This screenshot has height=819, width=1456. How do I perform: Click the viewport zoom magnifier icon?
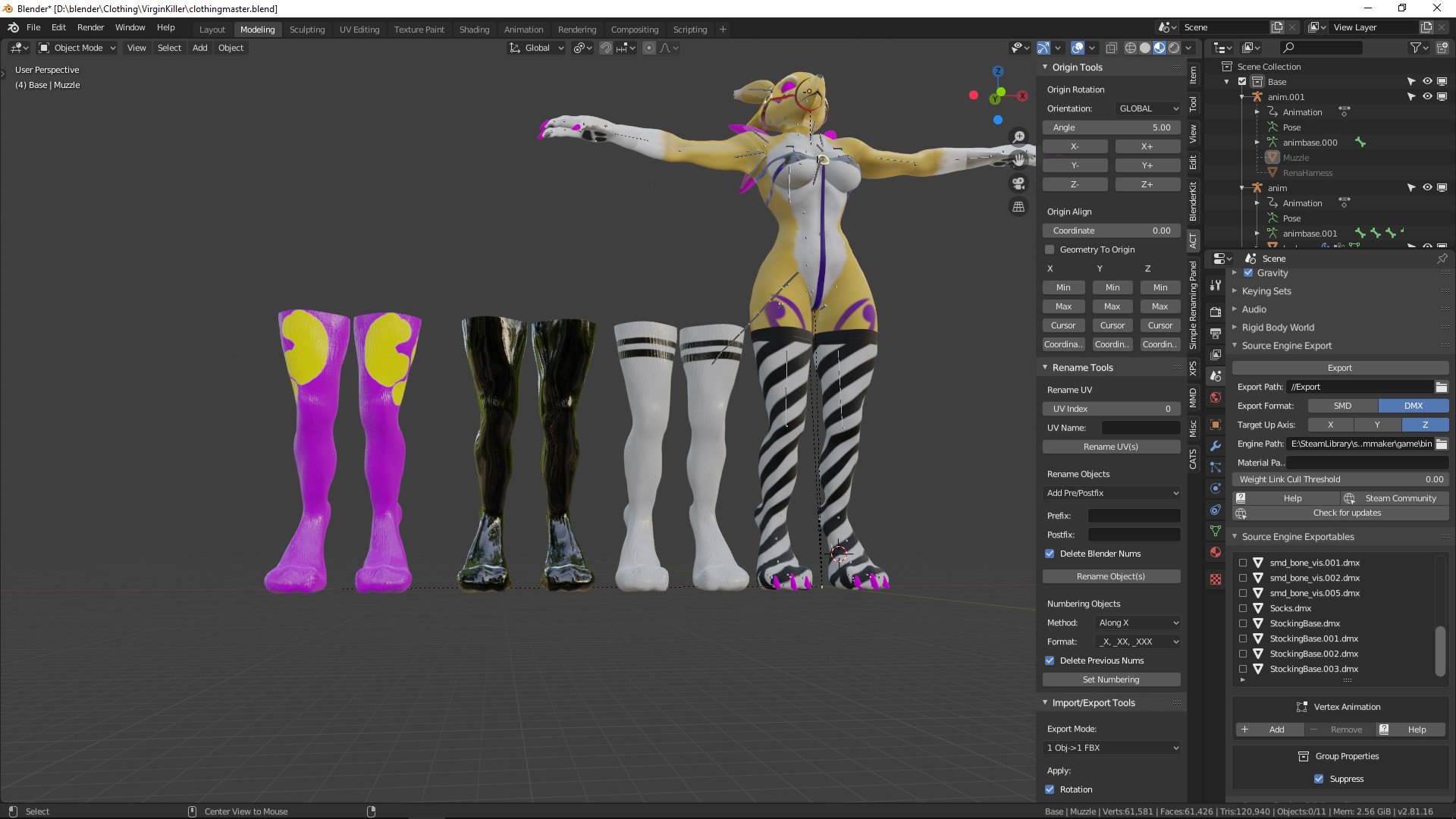click(1019, 136)
